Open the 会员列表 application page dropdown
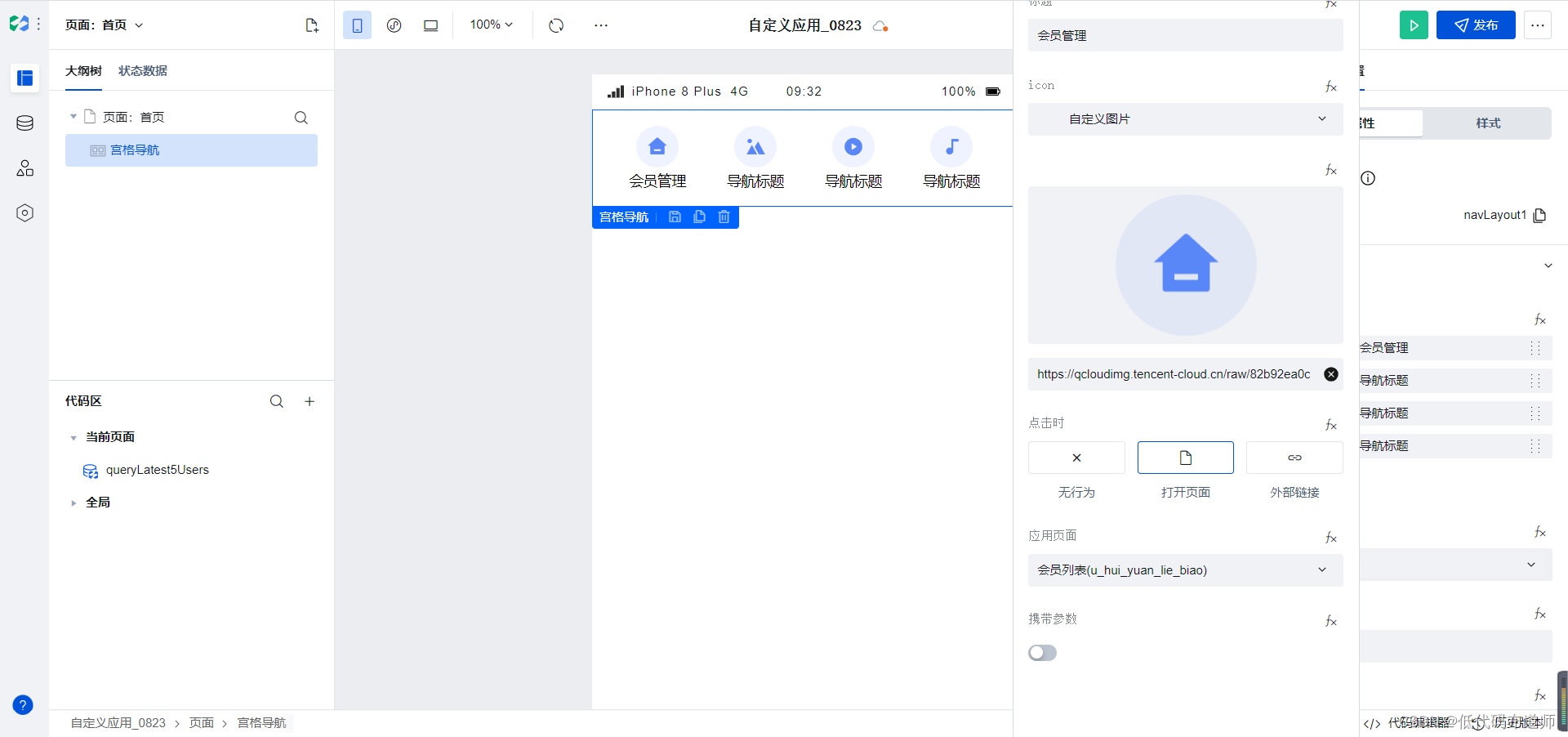This screenshot has height=737, width=1568. pos(1186,570)
